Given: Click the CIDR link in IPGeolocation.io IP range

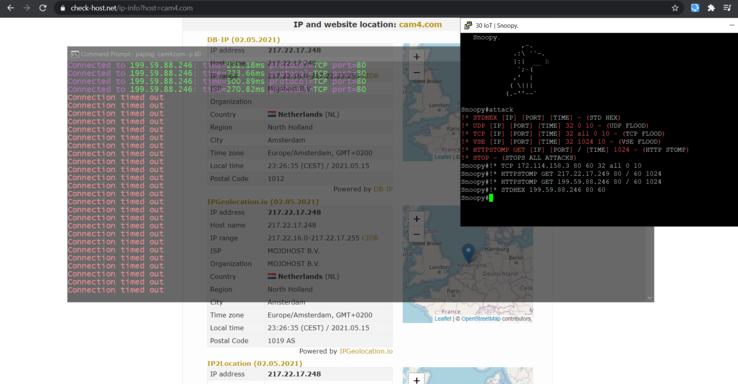Looking at the screenshot, I should click(x=370, y=238).
